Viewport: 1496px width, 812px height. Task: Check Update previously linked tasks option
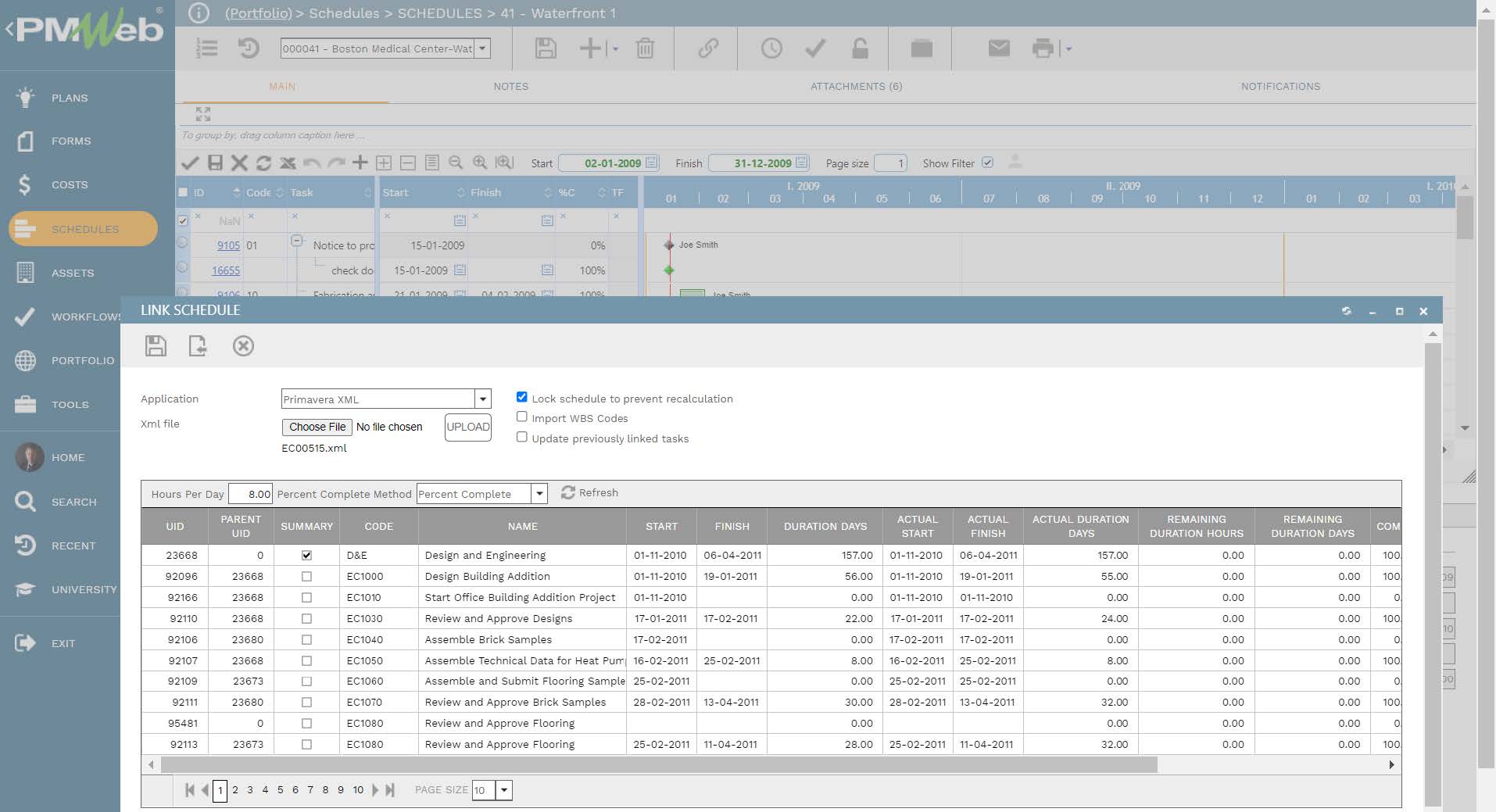522,438
